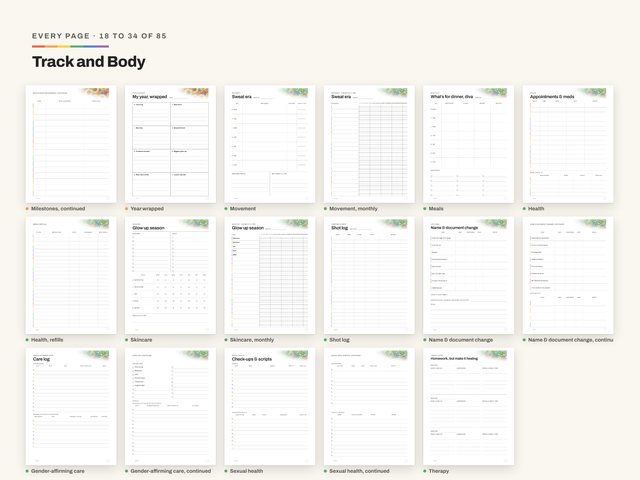Viewport: 640px width, 480px height.
Task: Click the truncated "Name & document change, continu" caption
Action: pos(571,340)
